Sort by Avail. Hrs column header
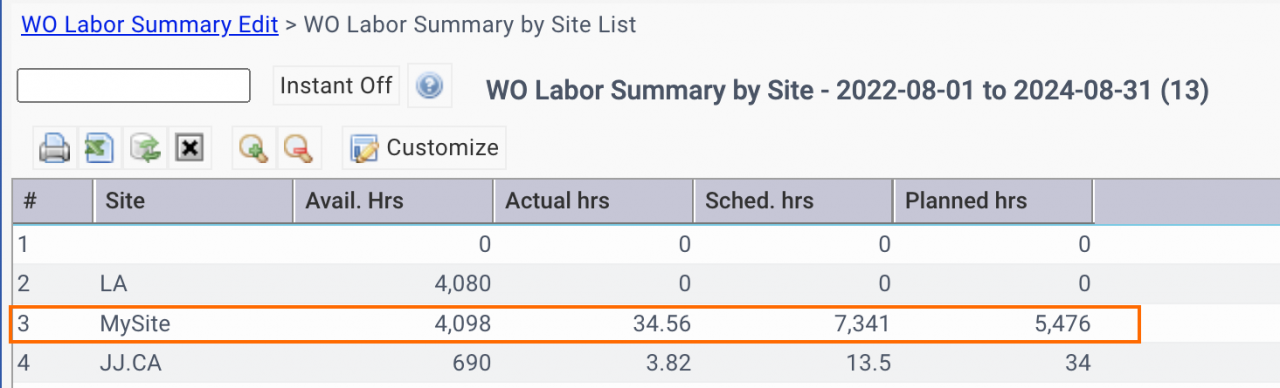Screen dimensions: 1280x388 (393, 201)
